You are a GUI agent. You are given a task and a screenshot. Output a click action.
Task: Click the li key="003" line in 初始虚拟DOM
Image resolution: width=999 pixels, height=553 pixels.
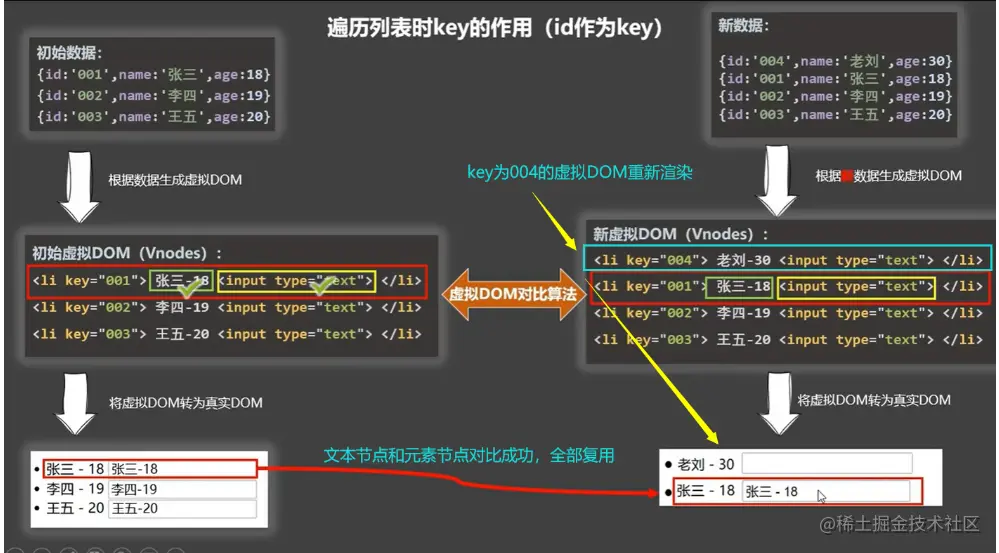[x=227, y=334]
